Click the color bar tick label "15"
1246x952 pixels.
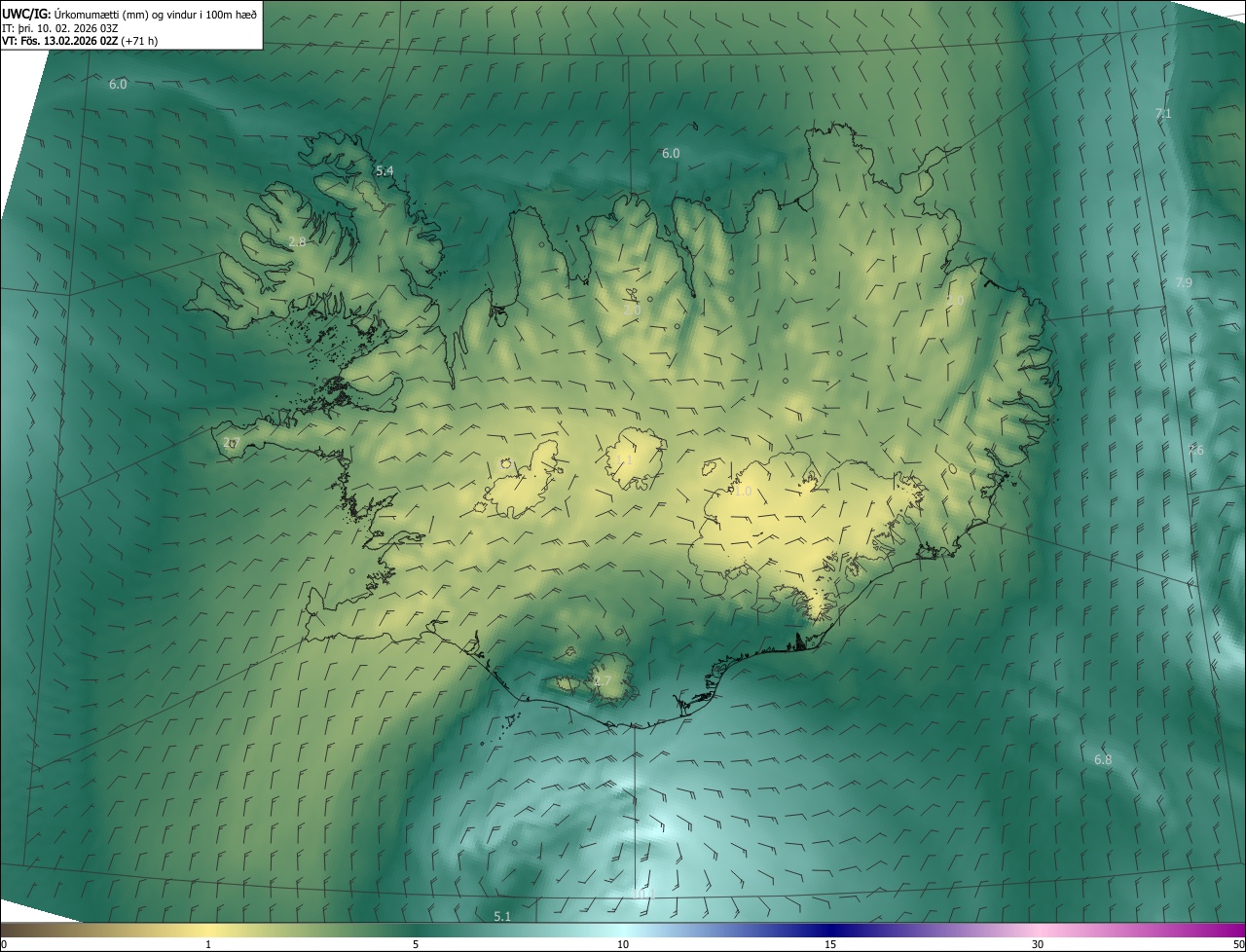(x=830, y=944)
